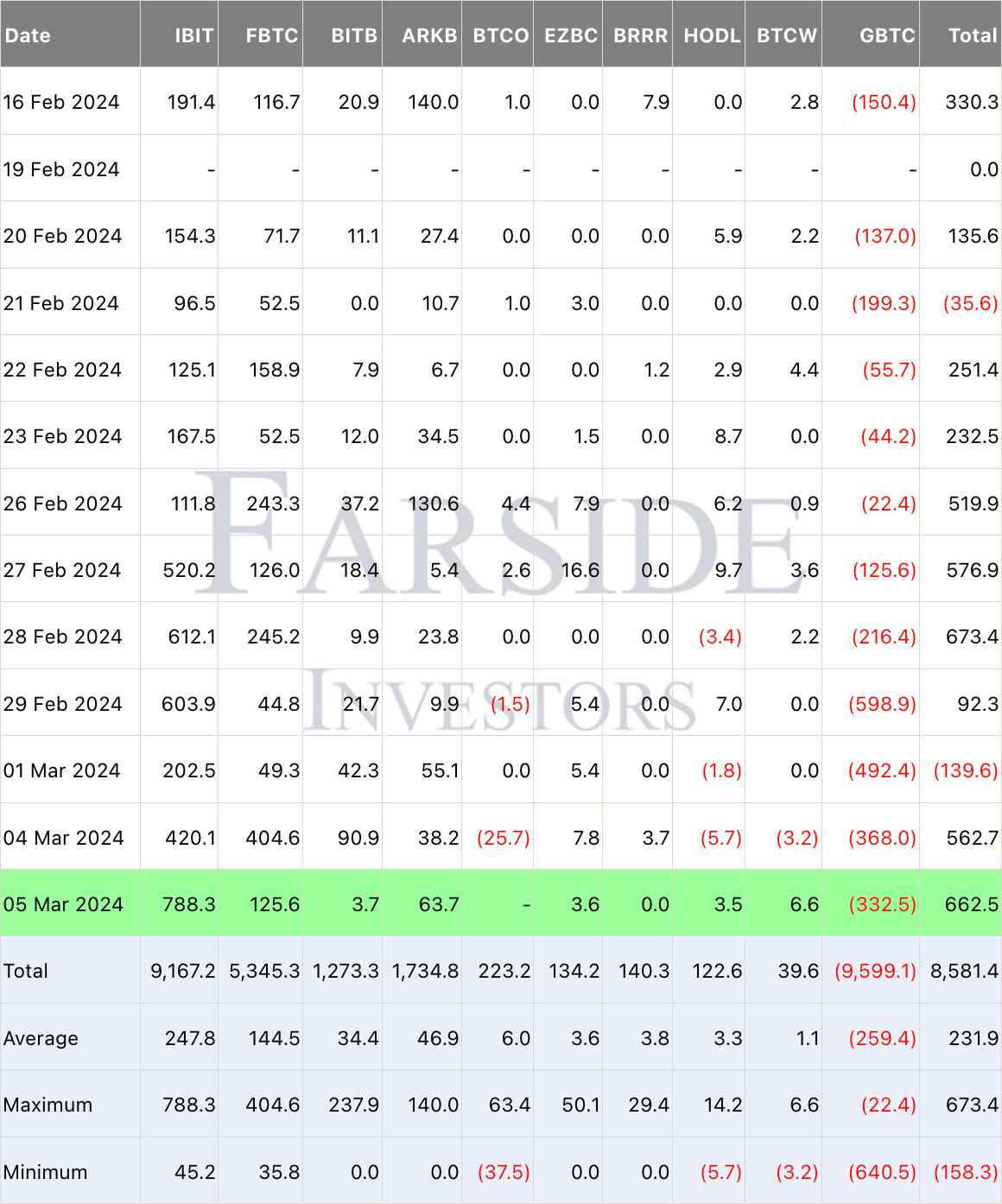Screen dimensions: 1002x1204
Task: Click FBTC value 158.9 on 22 Feb
Action: click(275, 370)
